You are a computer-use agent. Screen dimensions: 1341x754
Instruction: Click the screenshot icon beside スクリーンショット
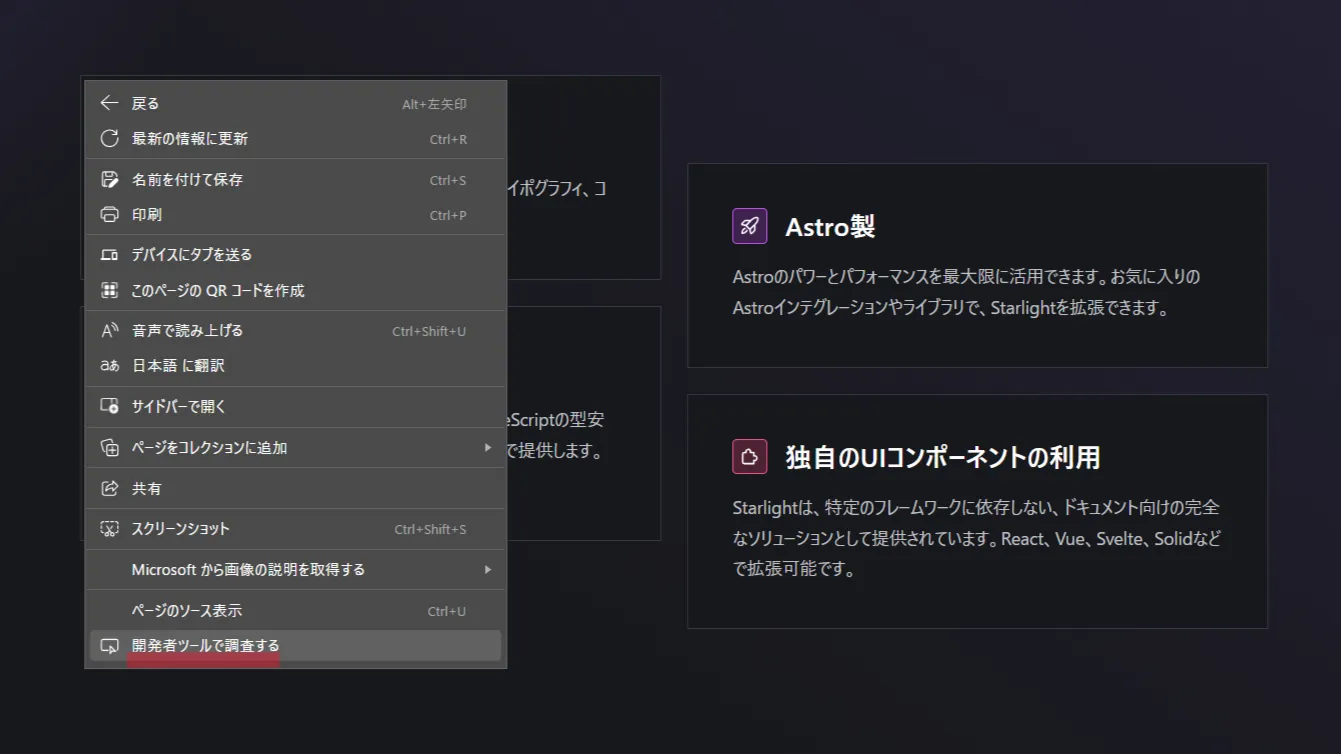pos(110,529)
